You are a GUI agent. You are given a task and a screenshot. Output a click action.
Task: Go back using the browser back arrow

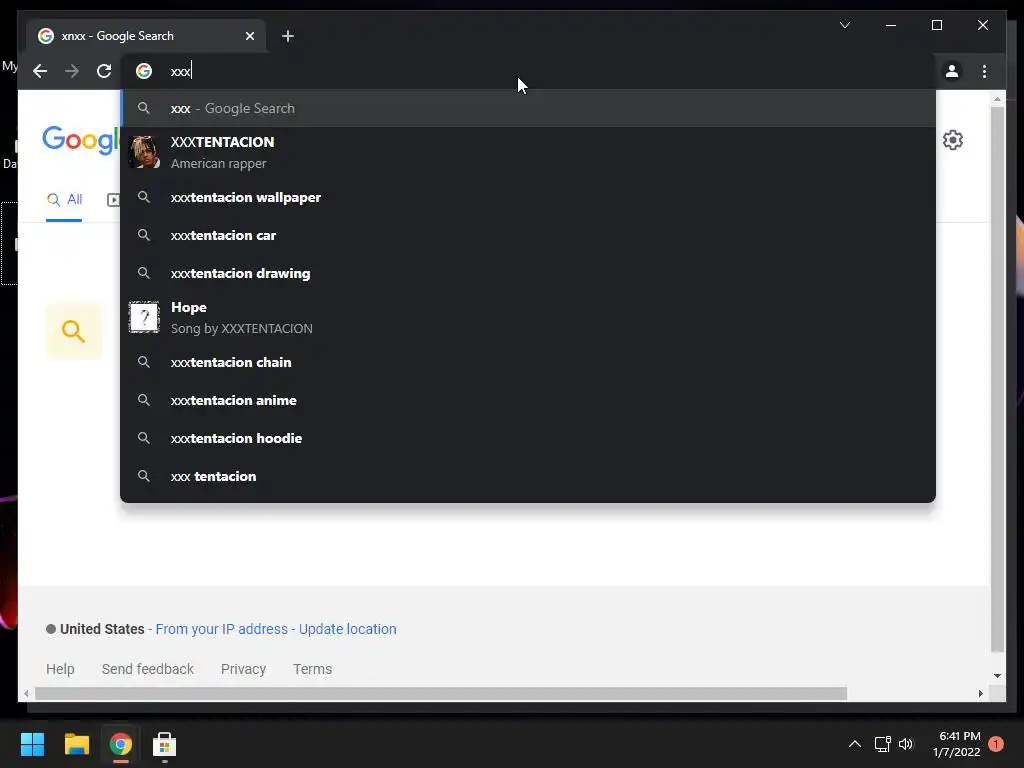click(40, 71)
